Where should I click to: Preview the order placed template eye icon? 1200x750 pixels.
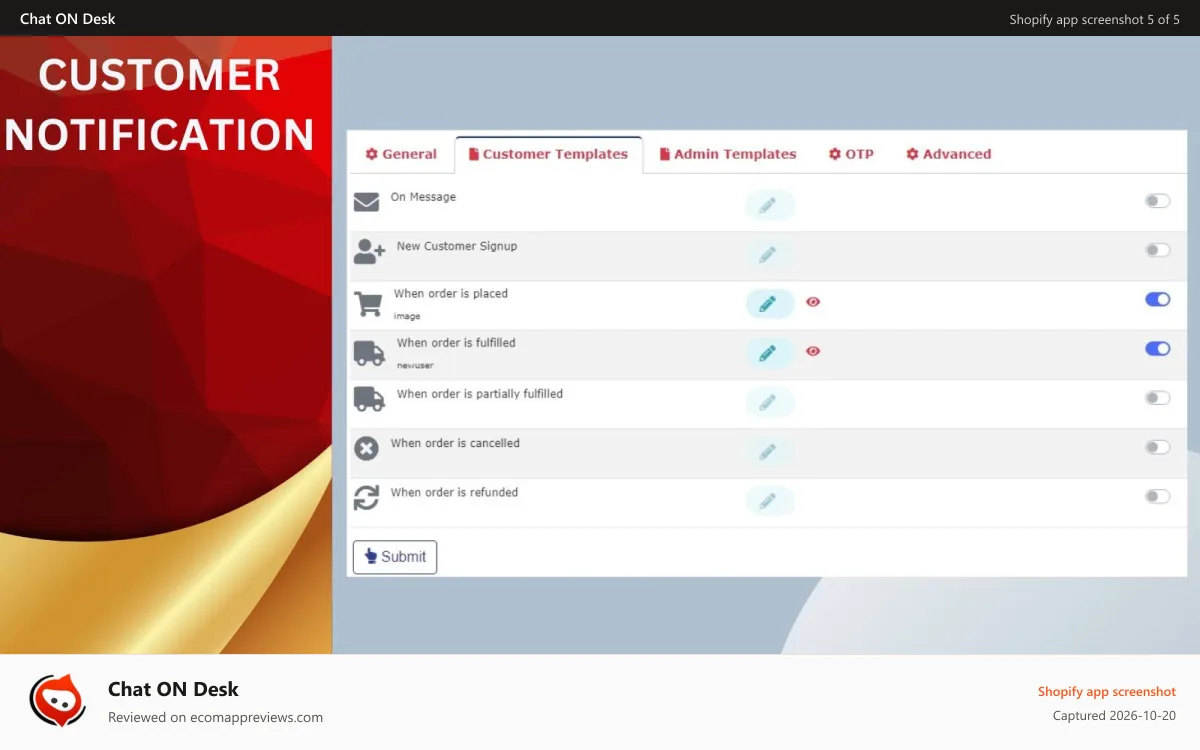click(x=813, y=301)
